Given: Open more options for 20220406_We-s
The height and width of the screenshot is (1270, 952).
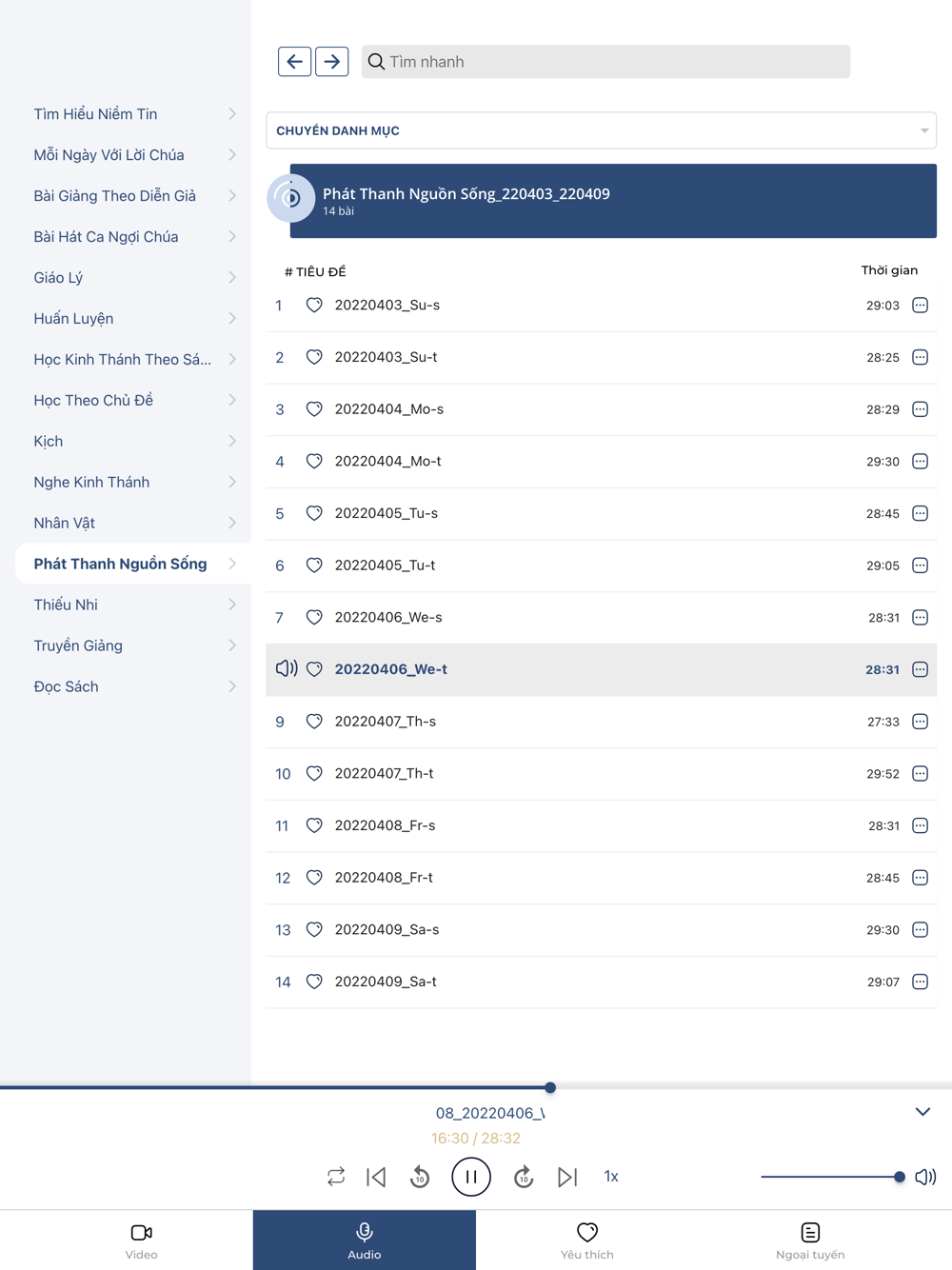Looking at the screenshot, I should point(920,617).
